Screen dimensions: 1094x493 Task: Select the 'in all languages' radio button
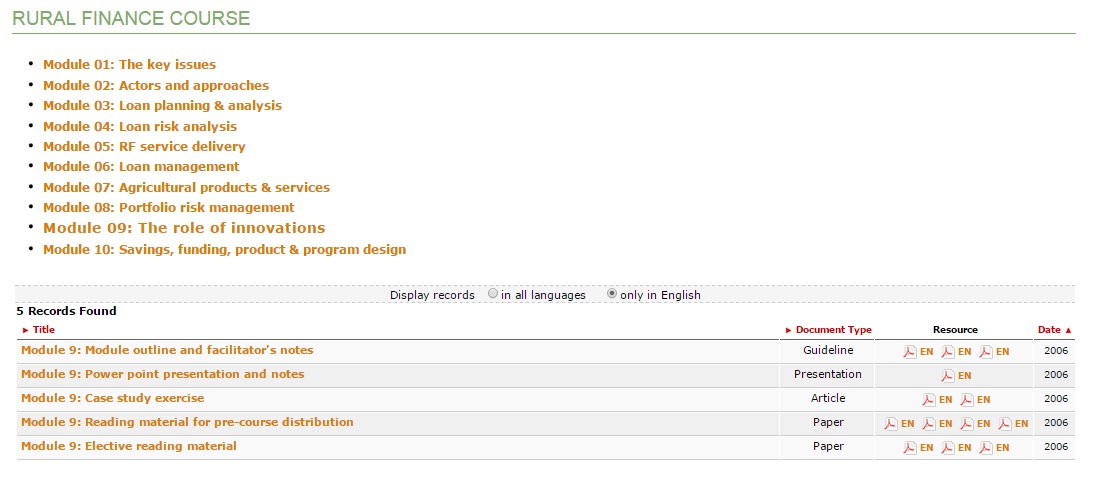(x=493, y=295)
